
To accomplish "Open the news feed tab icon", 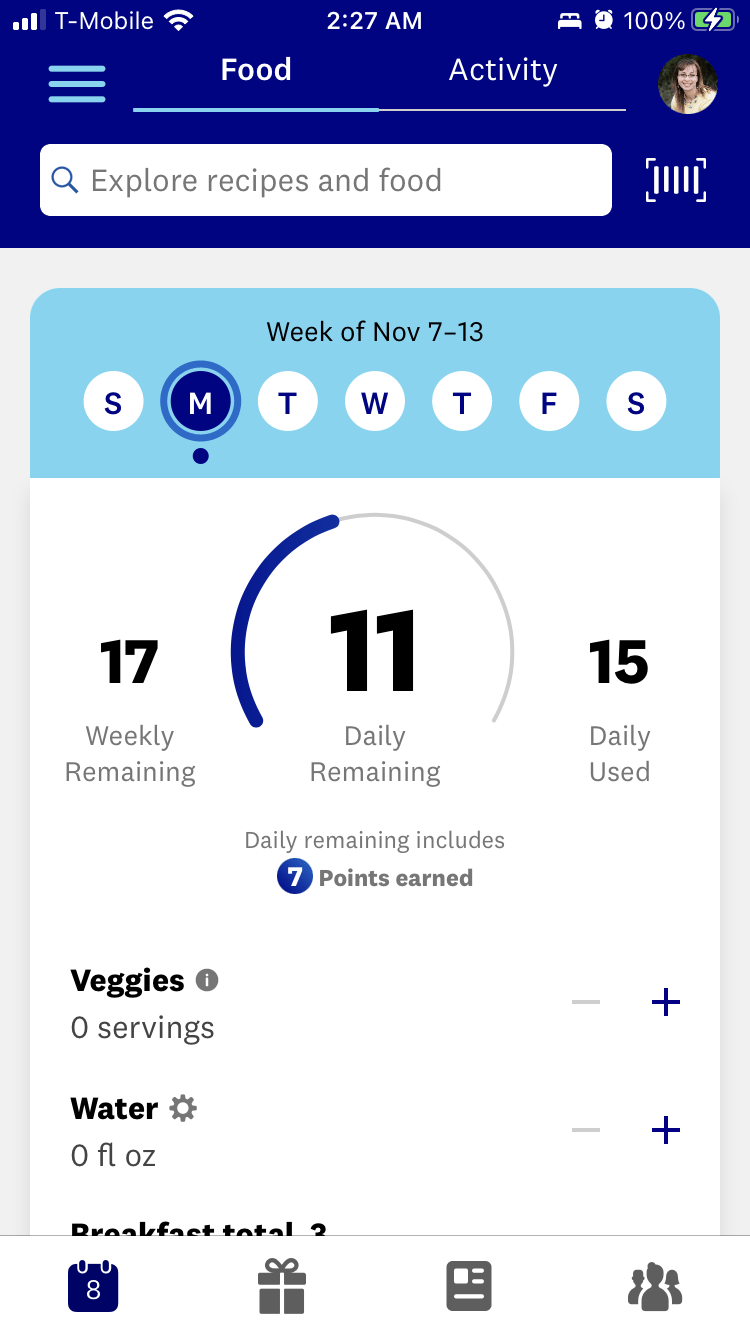I will click(x=468, y=1287).
